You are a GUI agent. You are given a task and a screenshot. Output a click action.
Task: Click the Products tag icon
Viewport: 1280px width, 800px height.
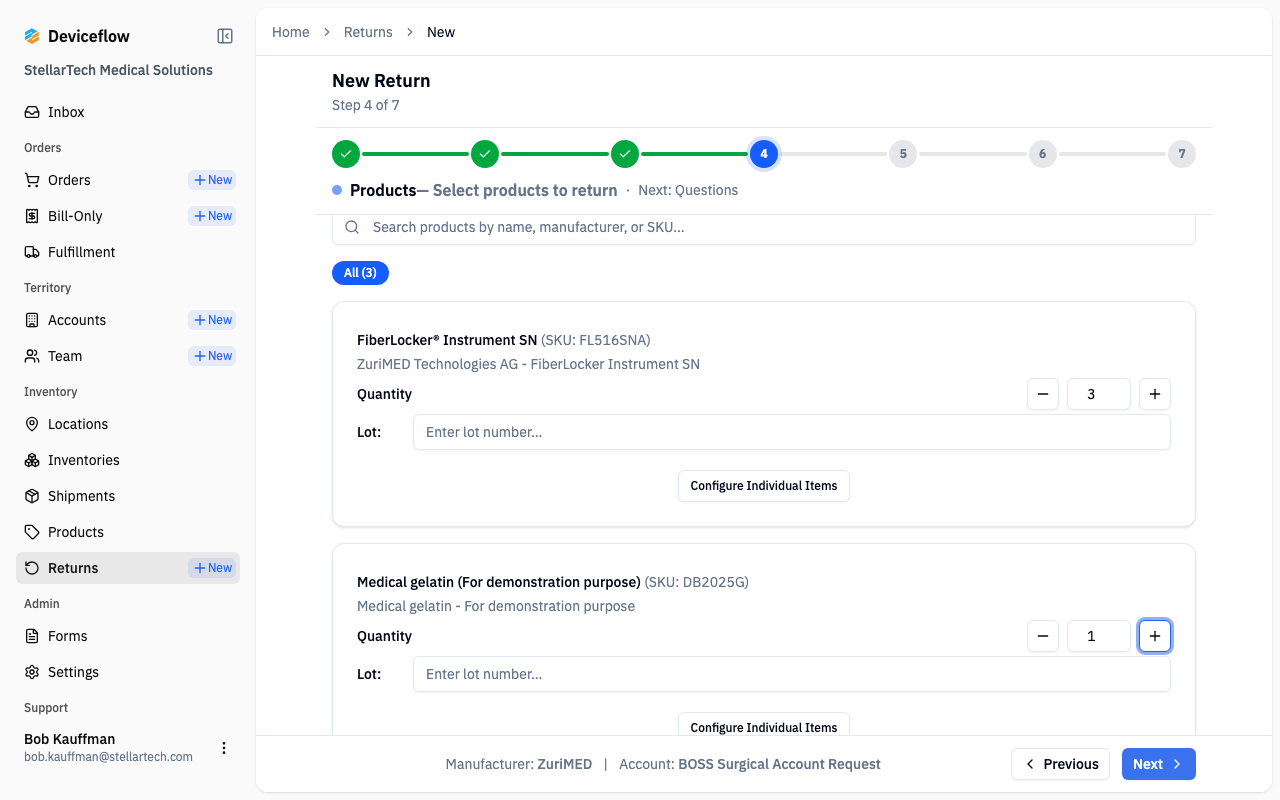pyautogui.click(x=32, y=532)
